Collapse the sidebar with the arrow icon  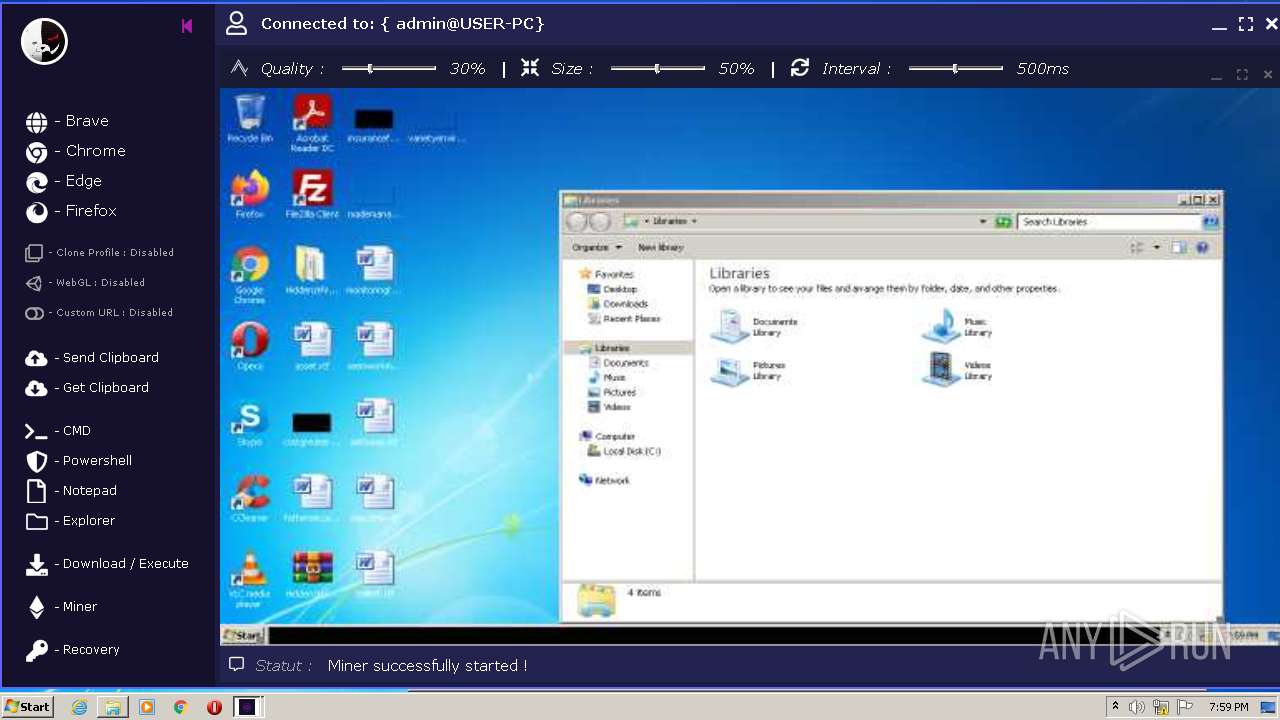tap(187, 26)
